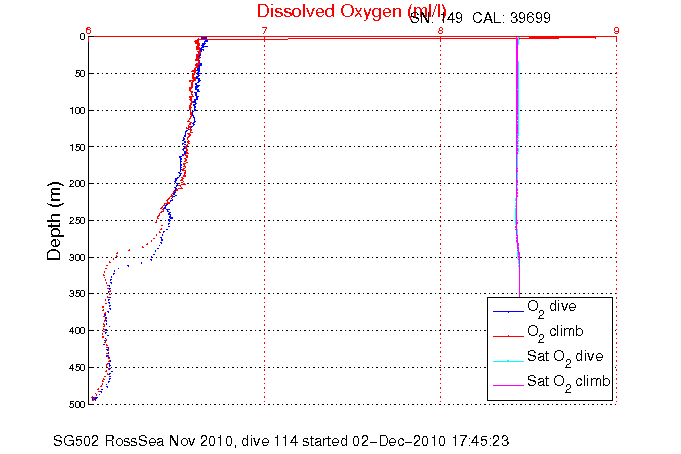Click the depth tick label 500
The width and height of the screenshot is (681, 454).
77,404
